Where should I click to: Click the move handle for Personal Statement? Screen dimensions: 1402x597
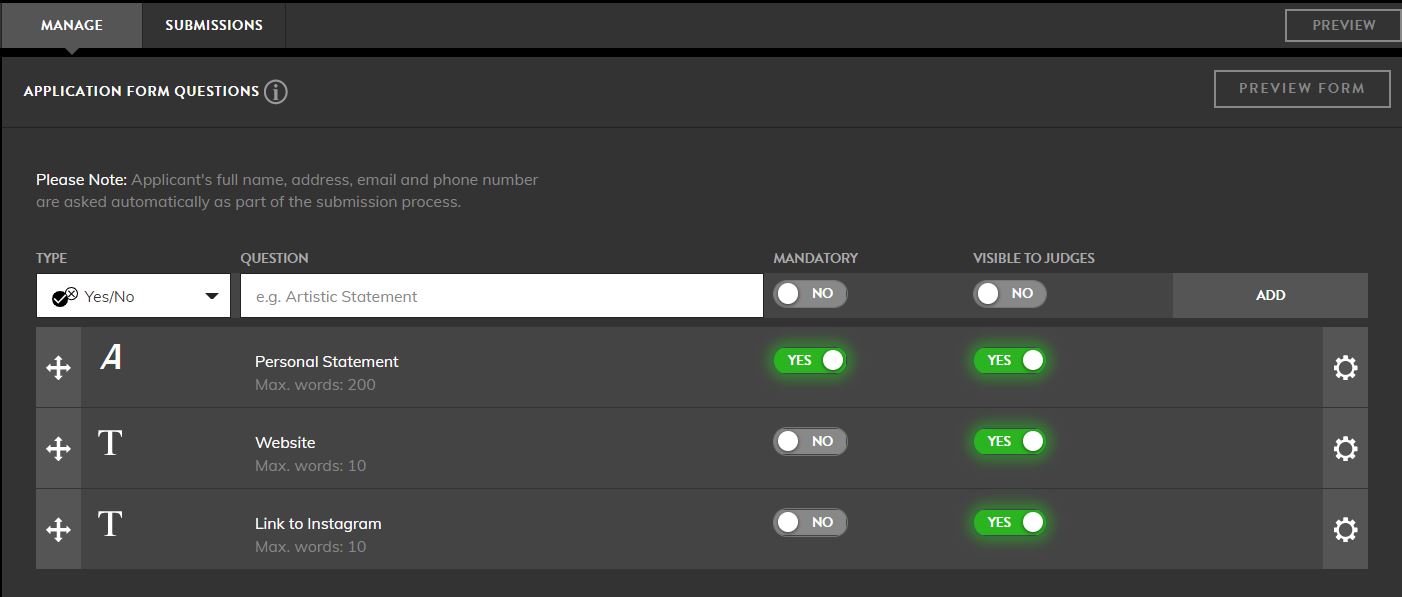tap(58, 368)
